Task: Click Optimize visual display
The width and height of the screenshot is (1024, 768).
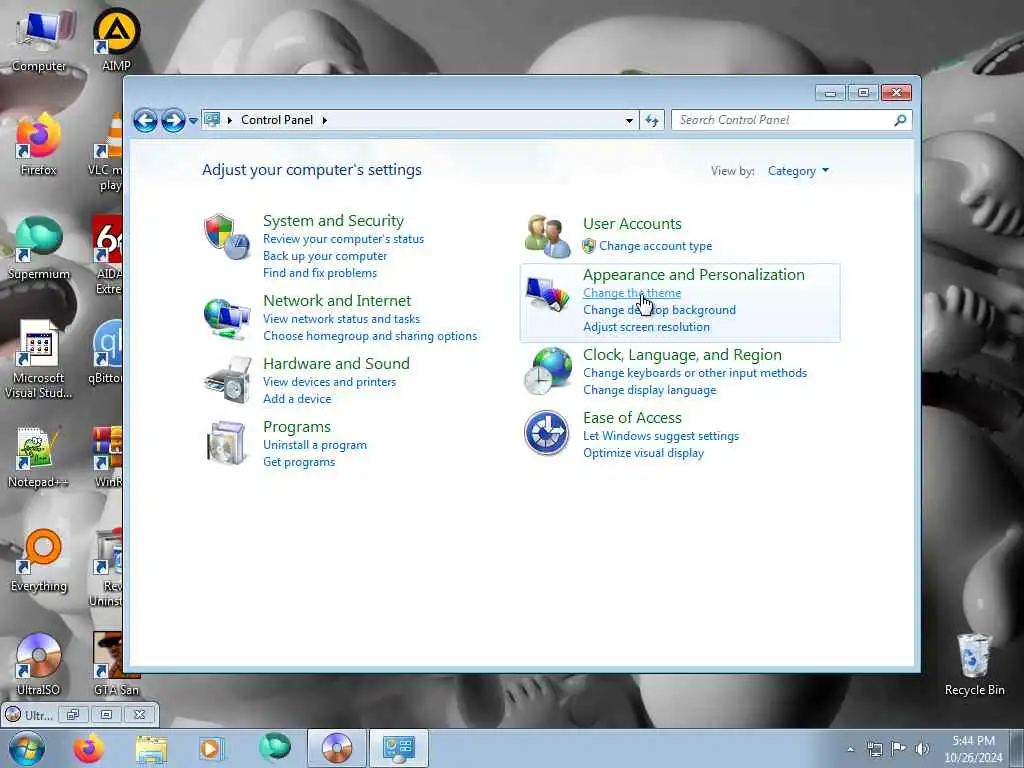Action: tap(643, 453)
